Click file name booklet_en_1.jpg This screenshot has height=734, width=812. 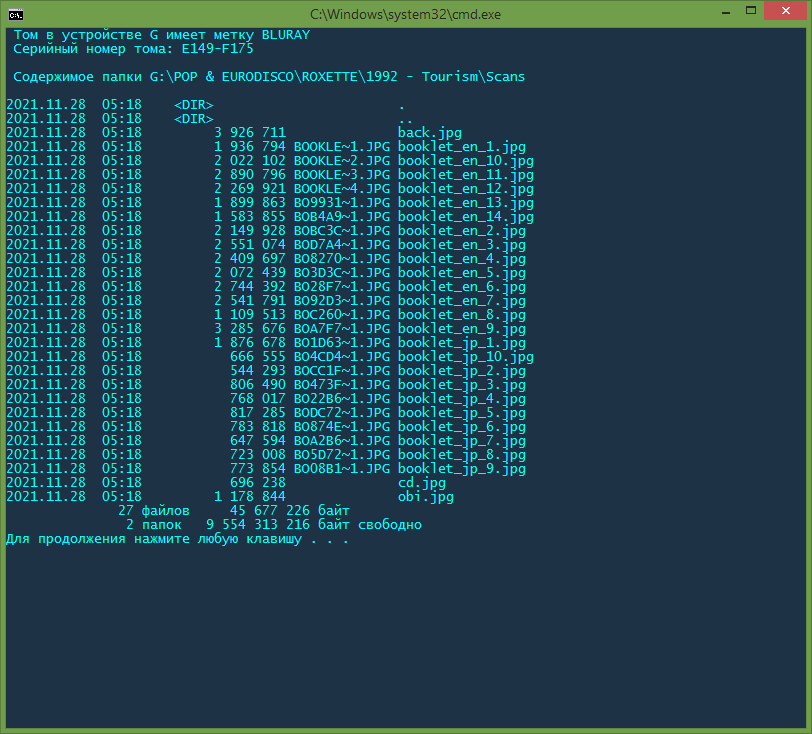(461, 147)
